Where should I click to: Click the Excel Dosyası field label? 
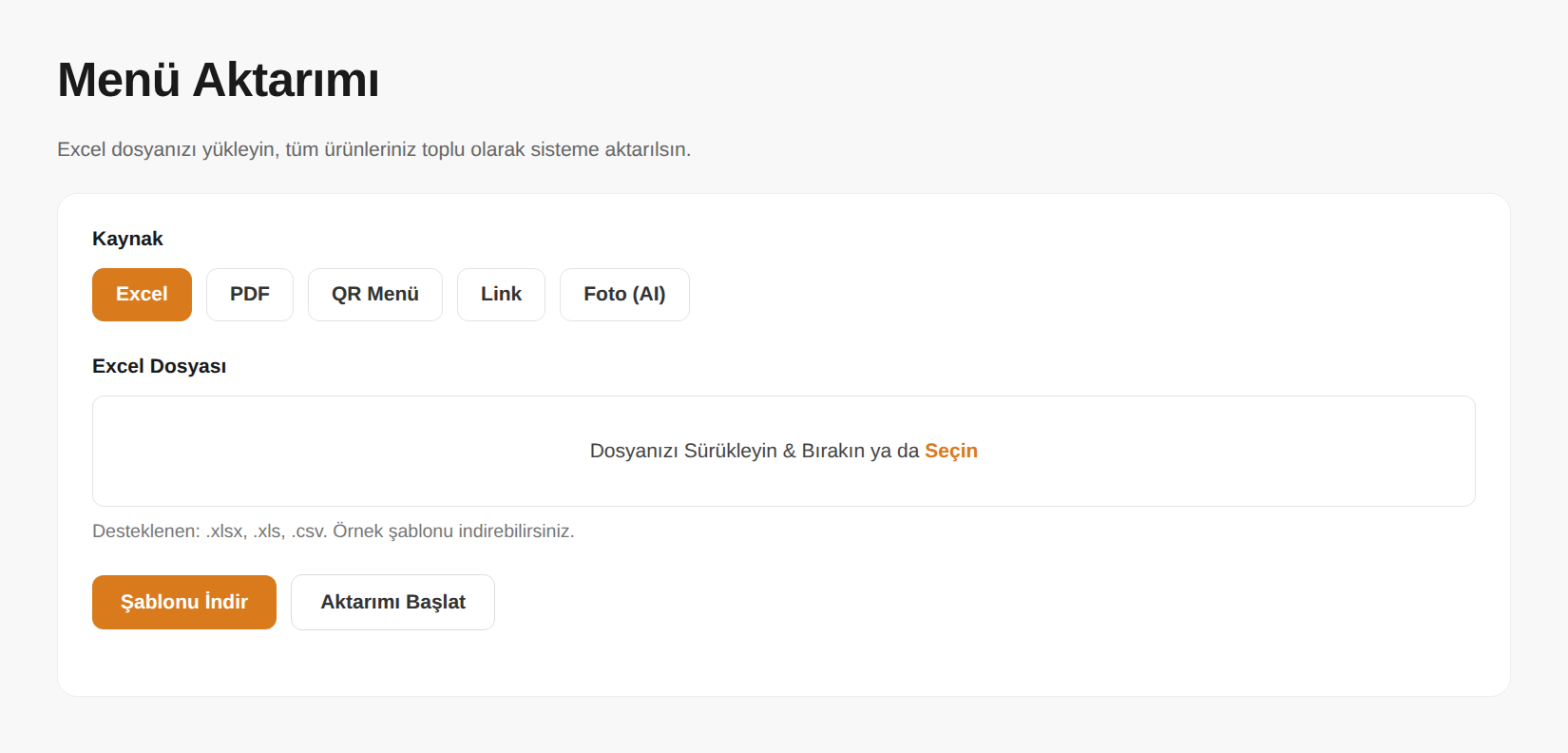[x=159, y=366]
